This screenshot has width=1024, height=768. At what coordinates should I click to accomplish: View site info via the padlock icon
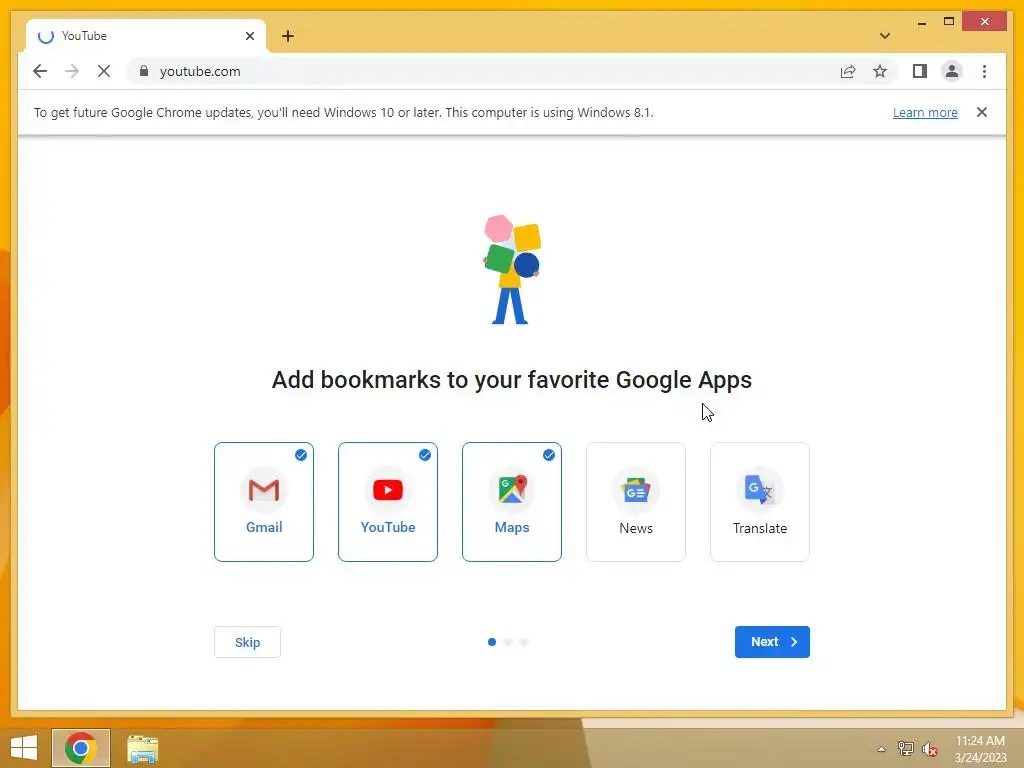(144, 71)
